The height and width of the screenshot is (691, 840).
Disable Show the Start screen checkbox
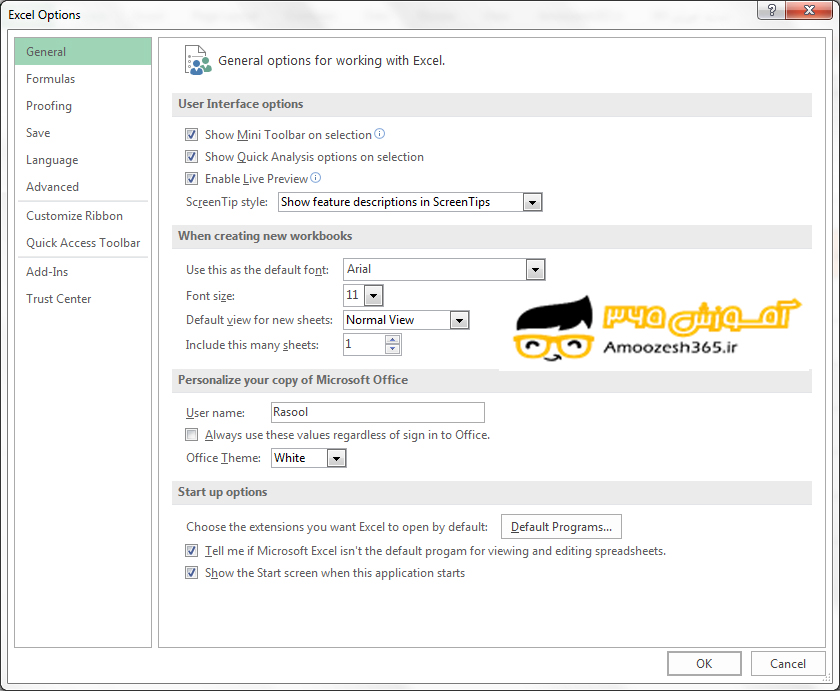pos(192,573)
